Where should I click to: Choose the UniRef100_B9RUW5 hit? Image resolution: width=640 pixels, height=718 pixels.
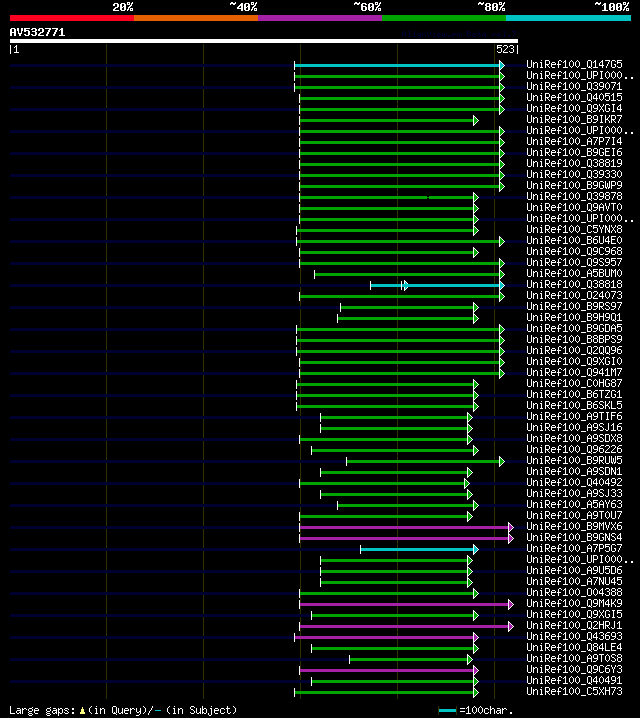pyautogui.click(x=574, y=460)
